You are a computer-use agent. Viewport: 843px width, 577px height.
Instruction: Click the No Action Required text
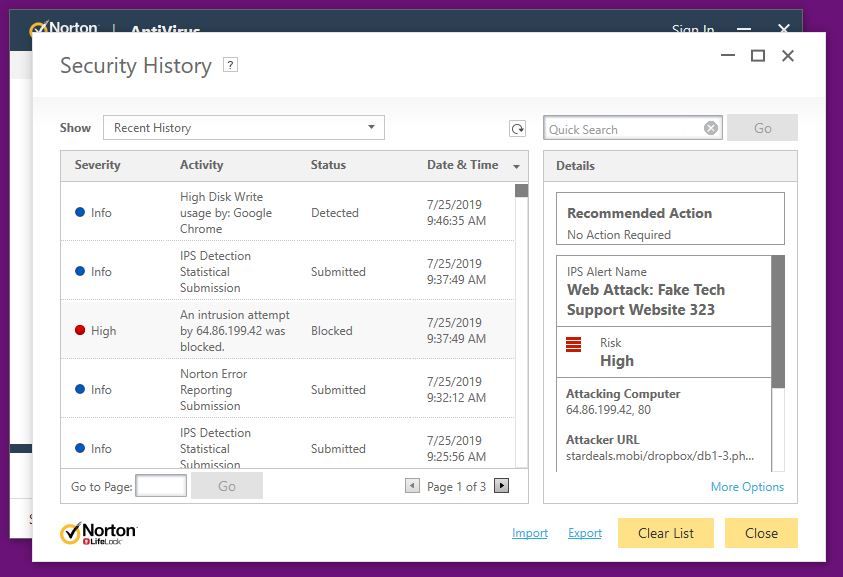(x=619, y=235)
